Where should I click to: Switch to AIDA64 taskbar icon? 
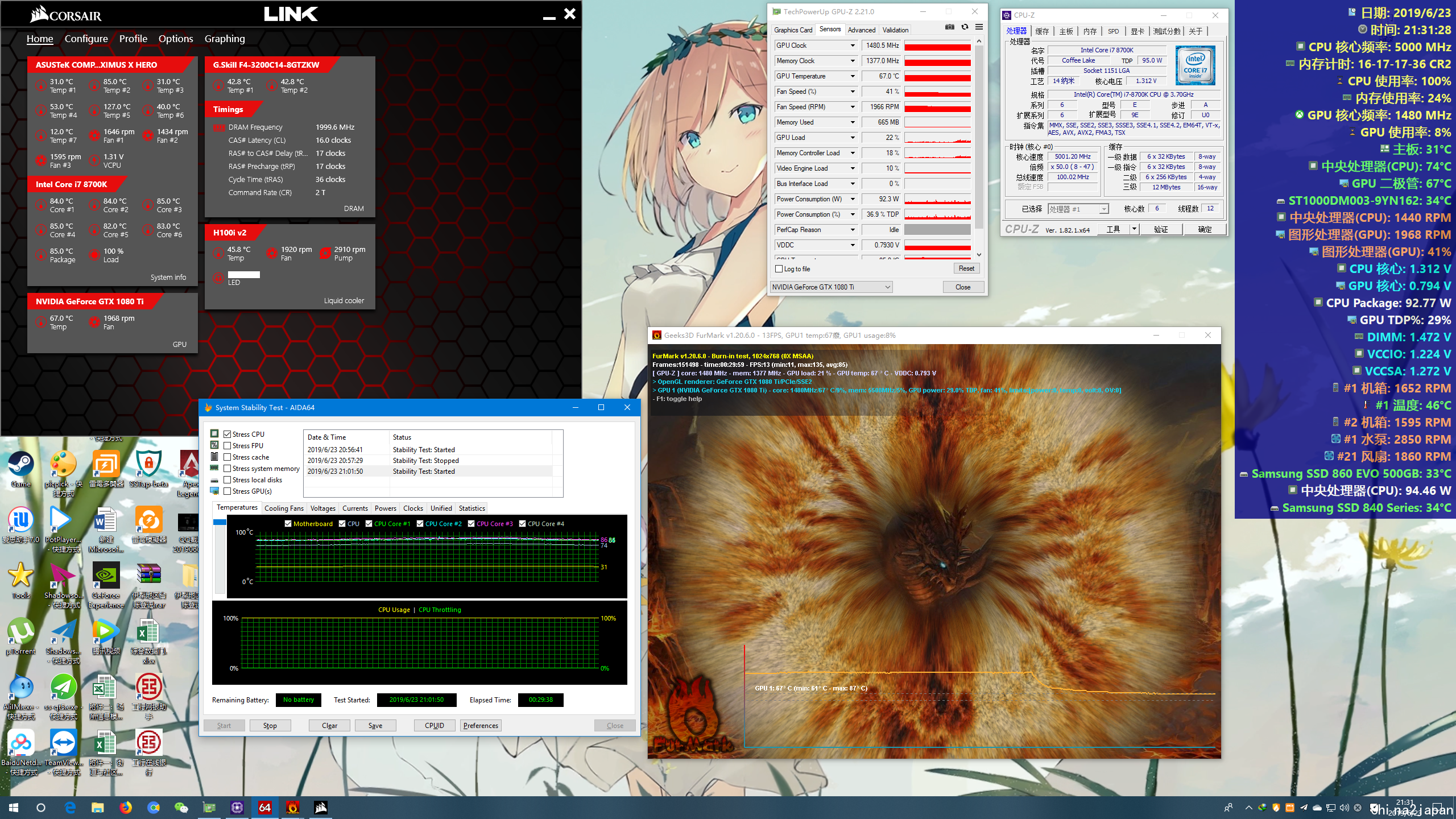265,807
